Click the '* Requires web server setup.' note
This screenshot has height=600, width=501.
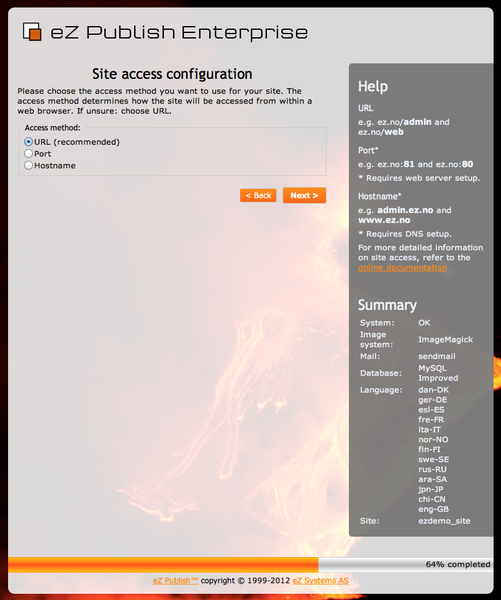[419, 178]
